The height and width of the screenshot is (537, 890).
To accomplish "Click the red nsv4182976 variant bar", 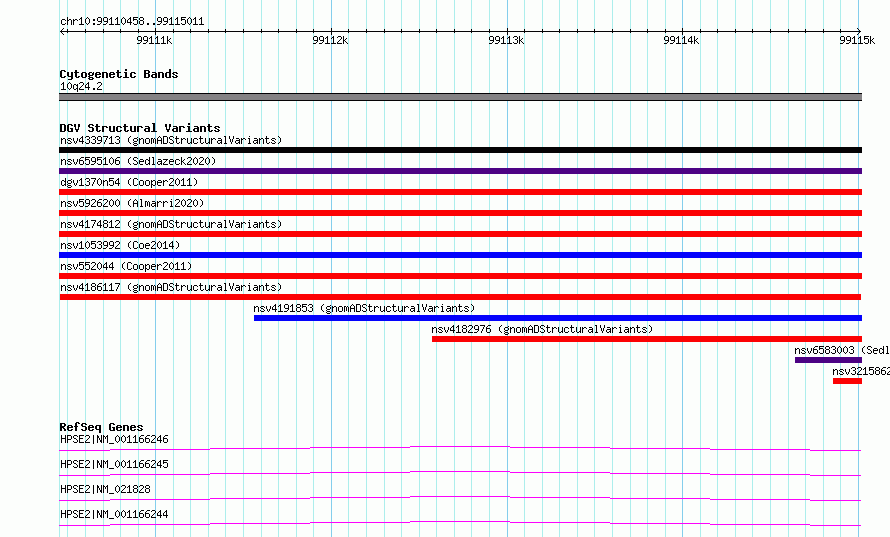I will 647,339.
